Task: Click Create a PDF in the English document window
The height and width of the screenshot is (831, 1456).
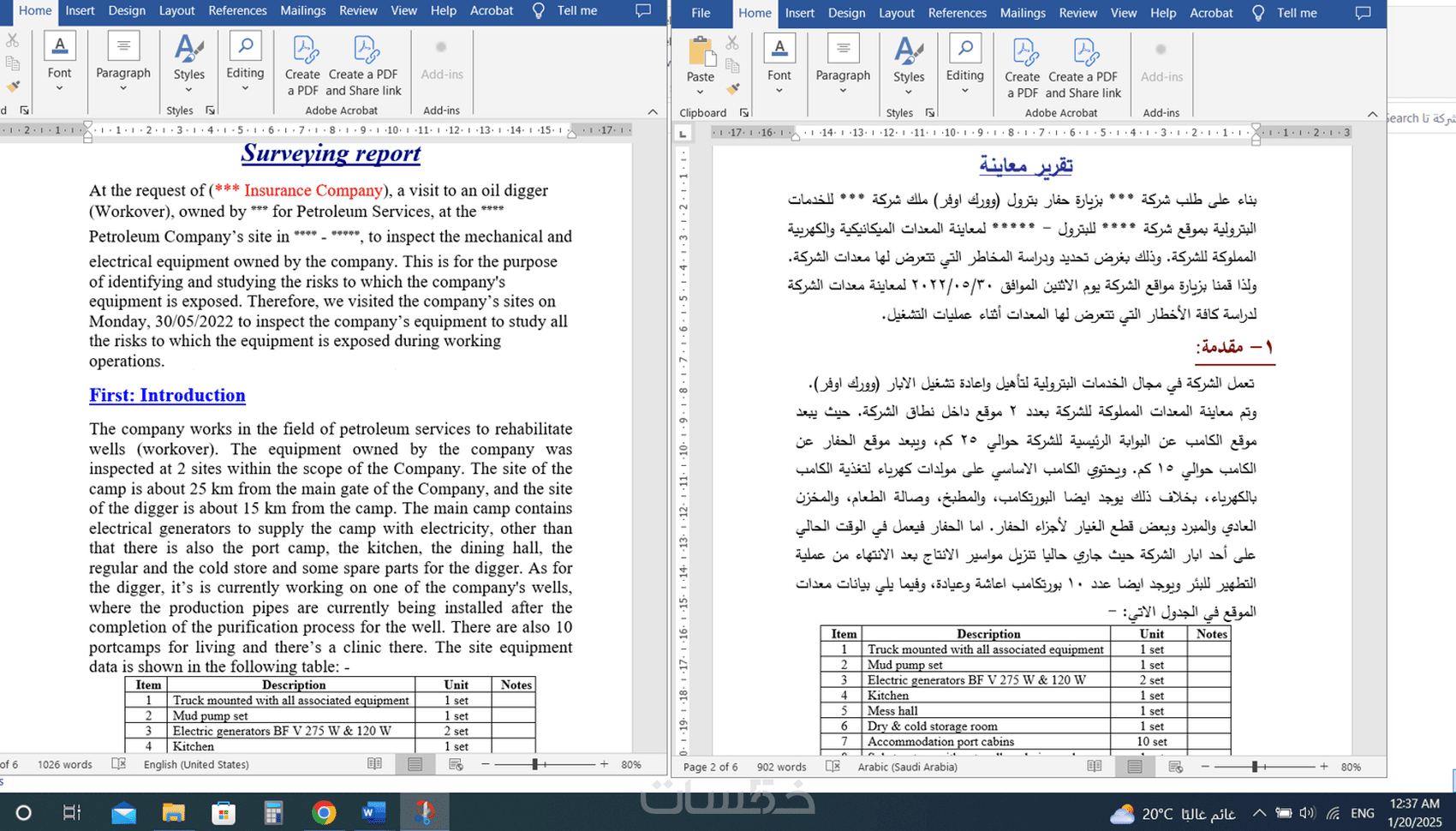Action: click(302, 66)
